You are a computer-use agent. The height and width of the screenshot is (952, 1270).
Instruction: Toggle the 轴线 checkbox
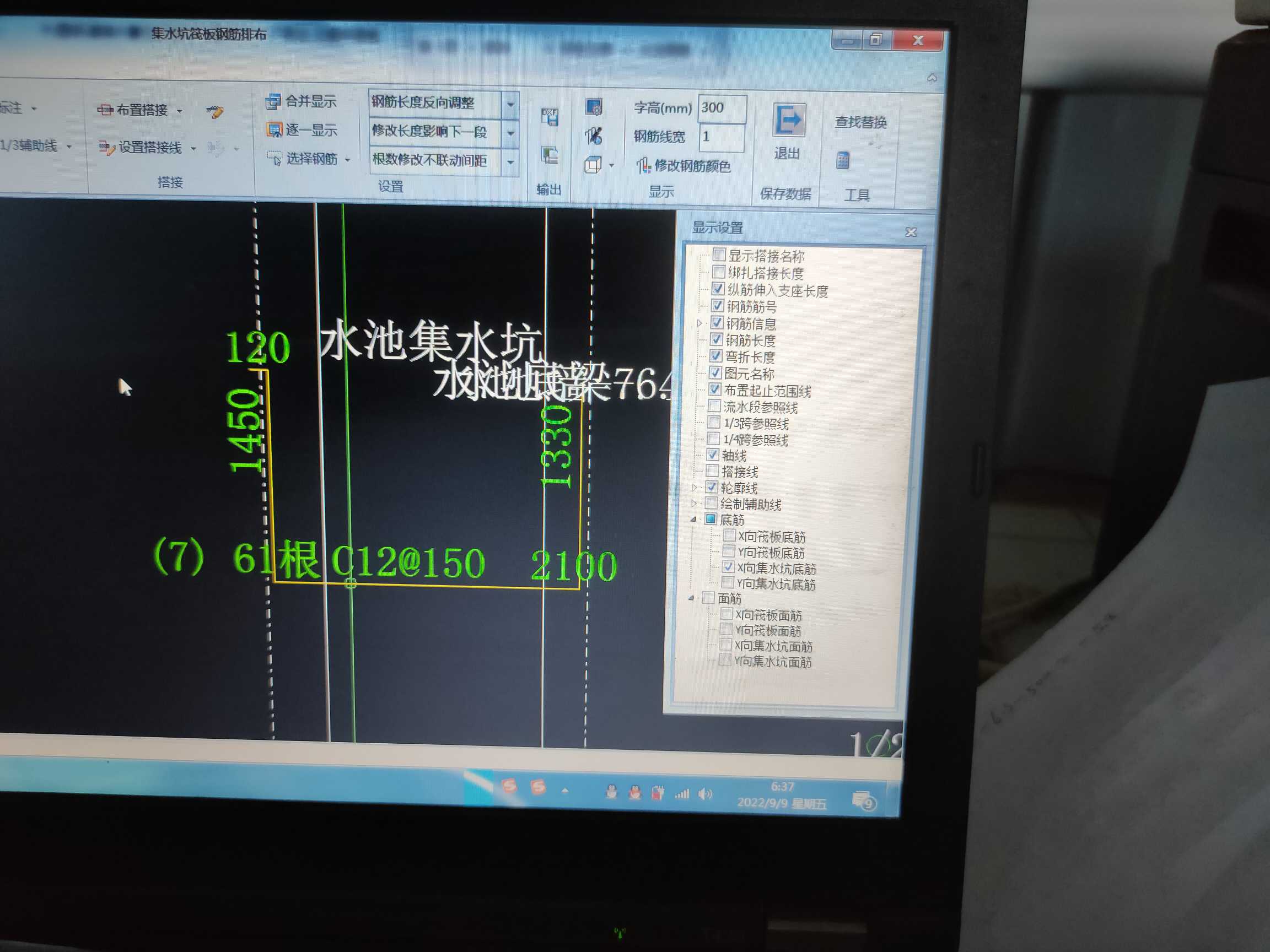[713, 455]
